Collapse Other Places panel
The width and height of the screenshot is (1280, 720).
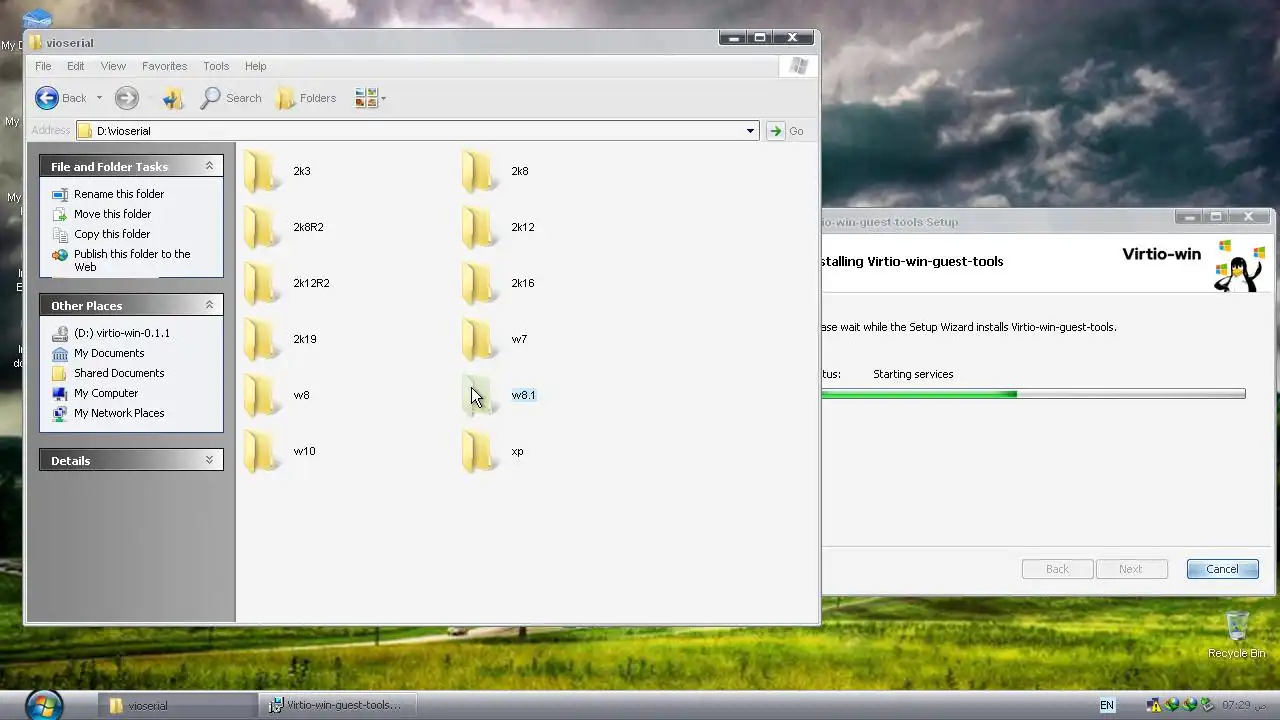pyautogui.click(x=209, y=305)
